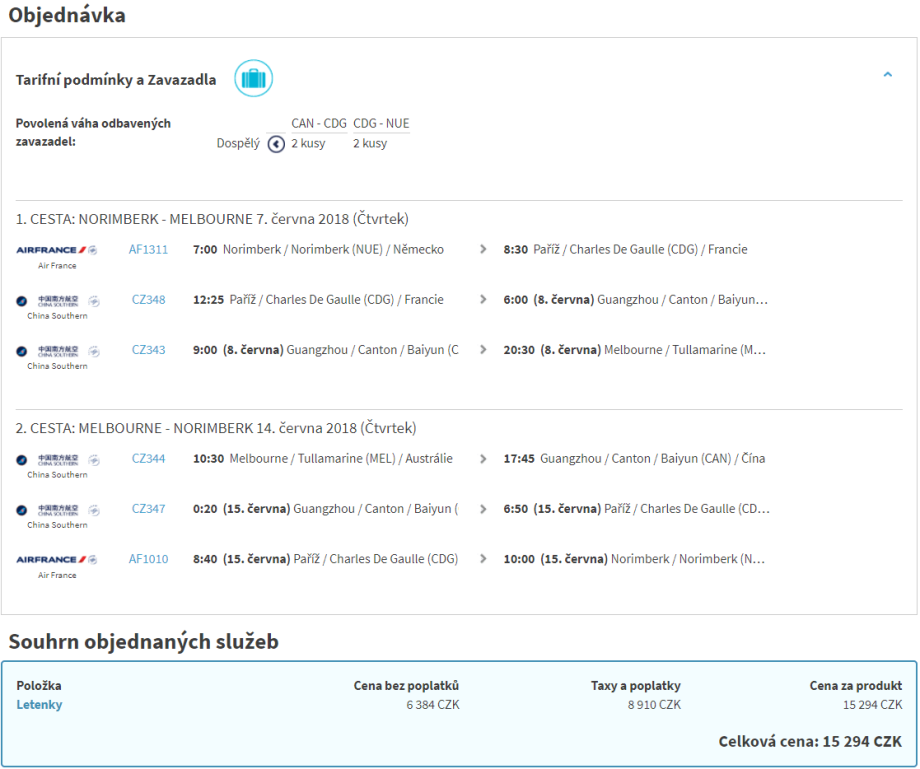The image size is (920, 769).
Task: Collapse the Tarifní podmínky a Zavazadla section
Action: tap(887, 75)
